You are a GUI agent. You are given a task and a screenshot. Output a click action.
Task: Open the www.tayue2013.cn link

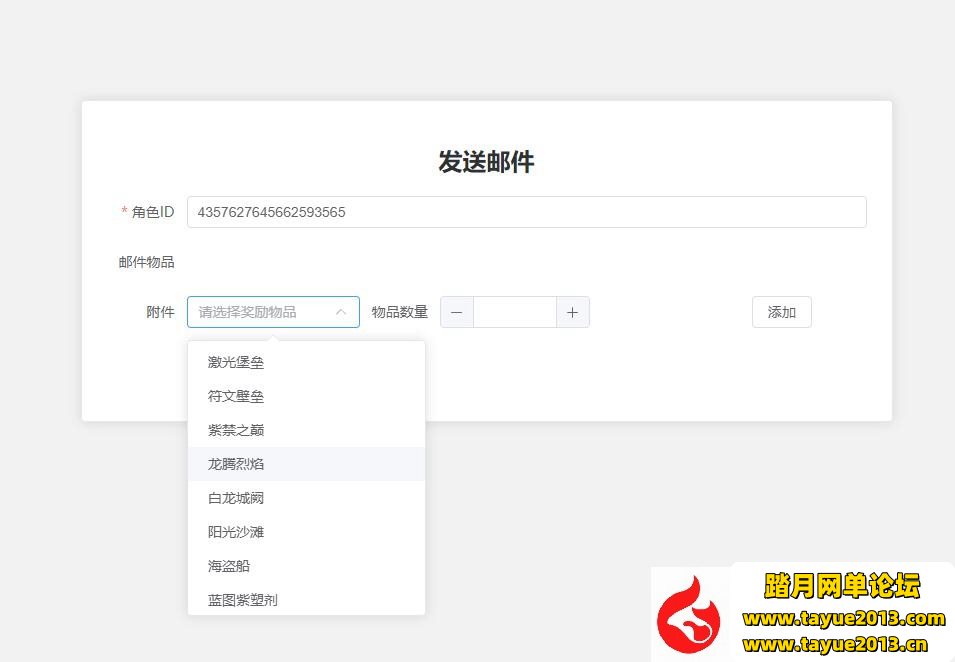click(x=835, y=644)
